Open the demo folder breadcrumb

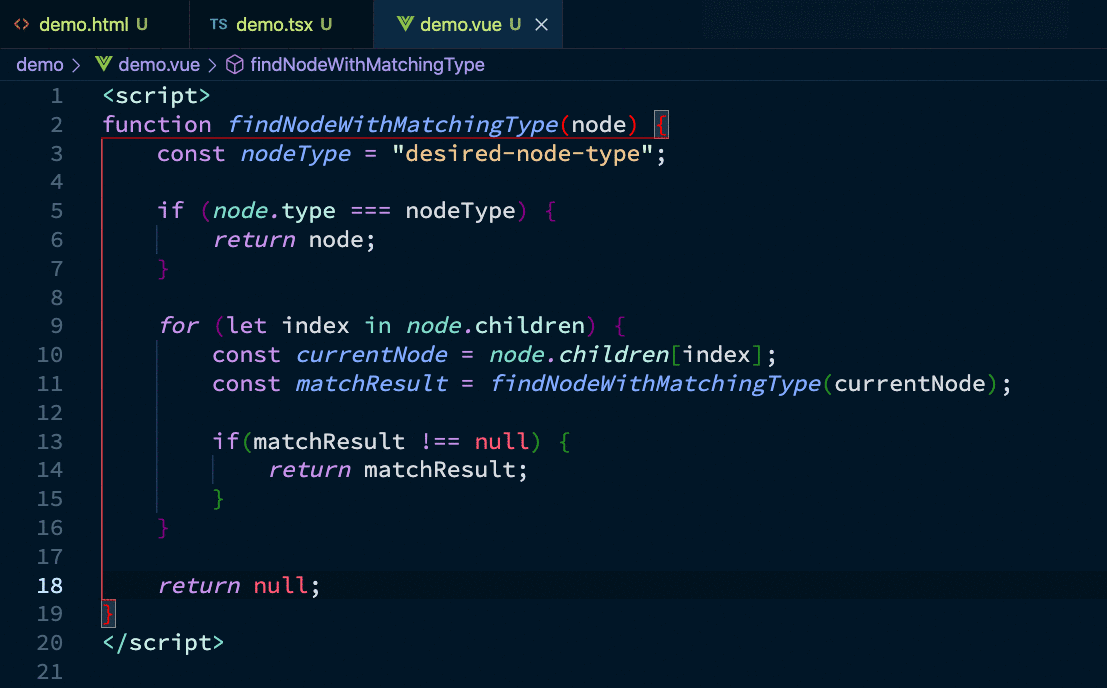click(x=40, y=65)
